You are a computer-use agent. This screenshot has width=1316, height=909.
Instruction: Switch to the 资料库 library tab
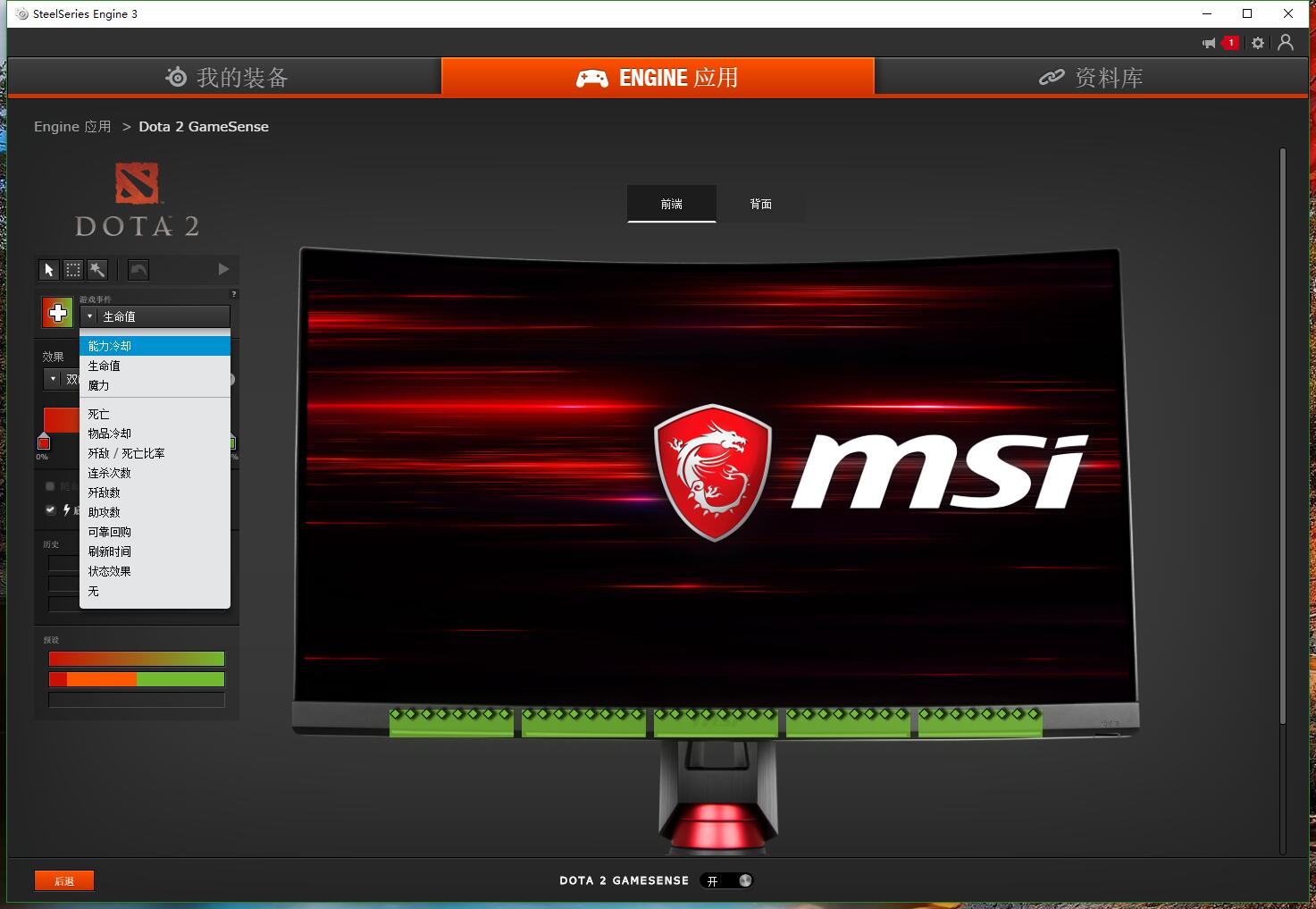[x=1091, y=77]
